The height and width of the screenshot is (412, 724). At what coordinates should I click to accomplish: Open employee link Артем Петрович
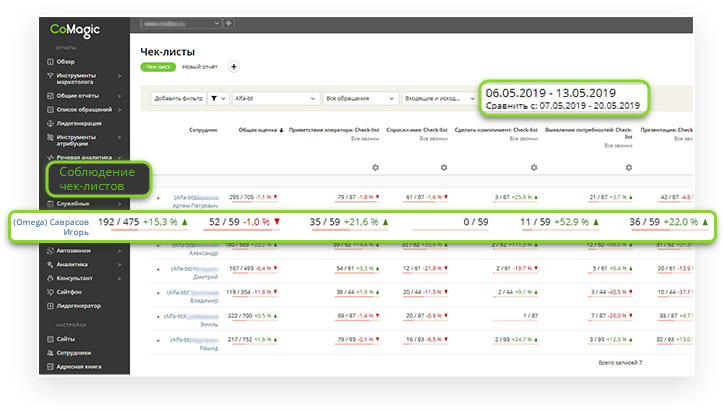pos(195,201)
